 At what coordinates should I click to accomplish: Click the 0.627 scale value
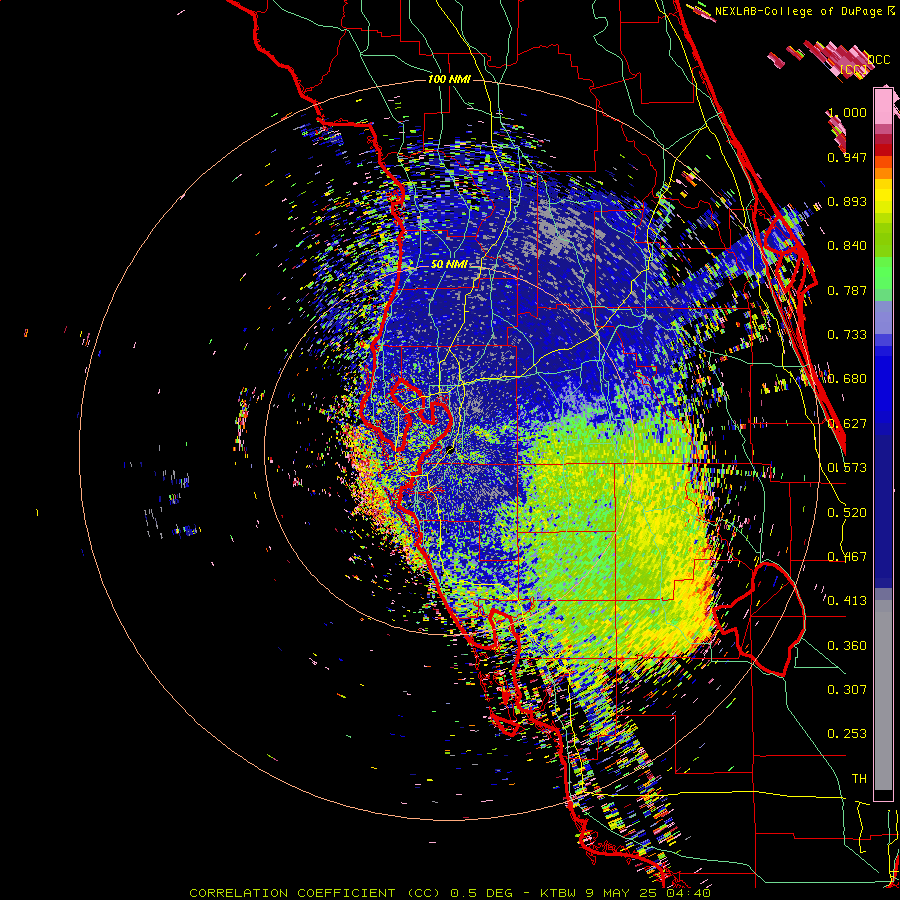coord(847,424)
